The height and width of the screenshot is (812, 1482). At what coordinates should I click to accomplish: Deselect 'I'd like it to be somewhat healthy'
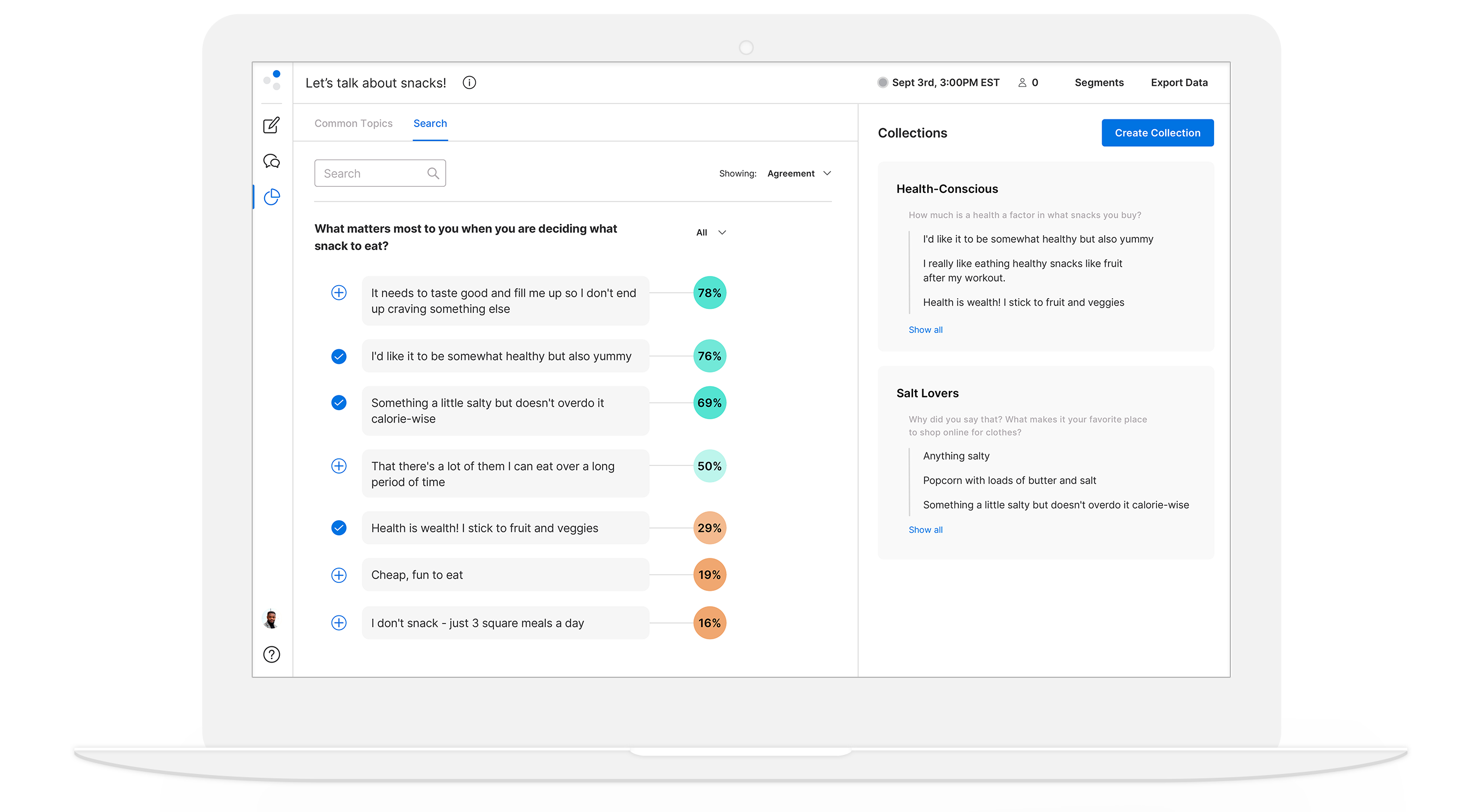[x=339, y=356]
